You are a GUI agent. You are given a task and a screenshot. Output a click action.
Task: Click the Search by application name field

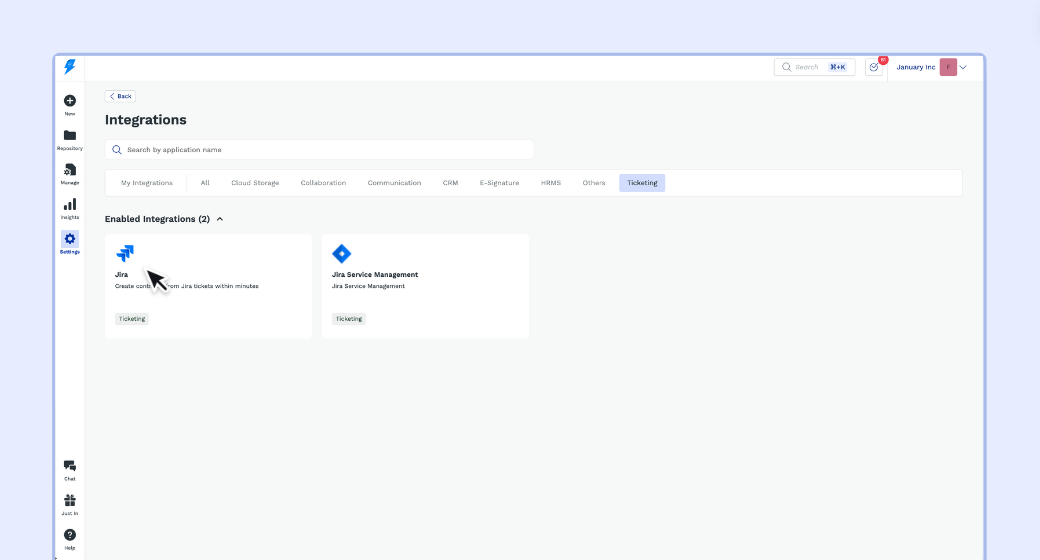pyautogui.click(x=320, y=150)
